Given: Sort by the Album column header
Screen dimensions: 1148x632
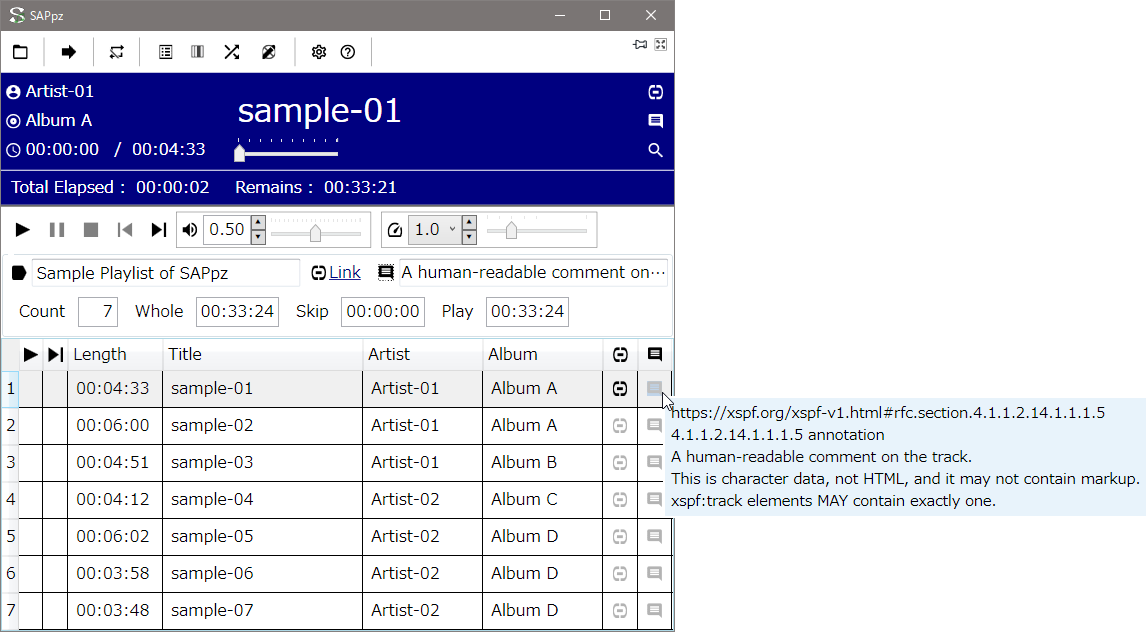Looking at the screenshot, I should tap(543, 354).
